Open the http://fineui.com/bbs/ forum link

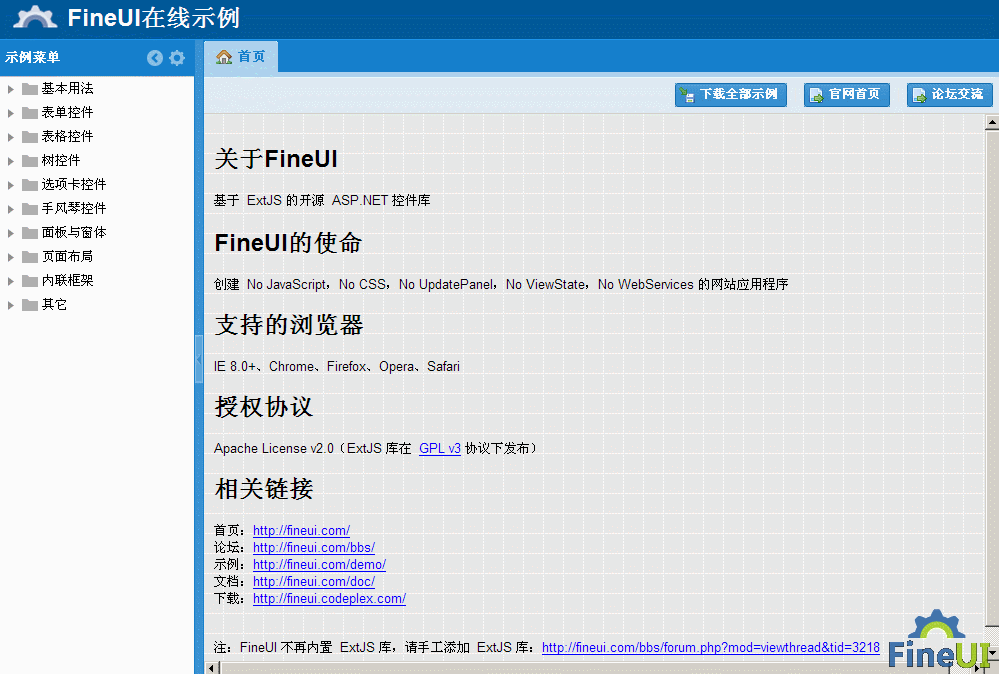[x=314, y=547]
